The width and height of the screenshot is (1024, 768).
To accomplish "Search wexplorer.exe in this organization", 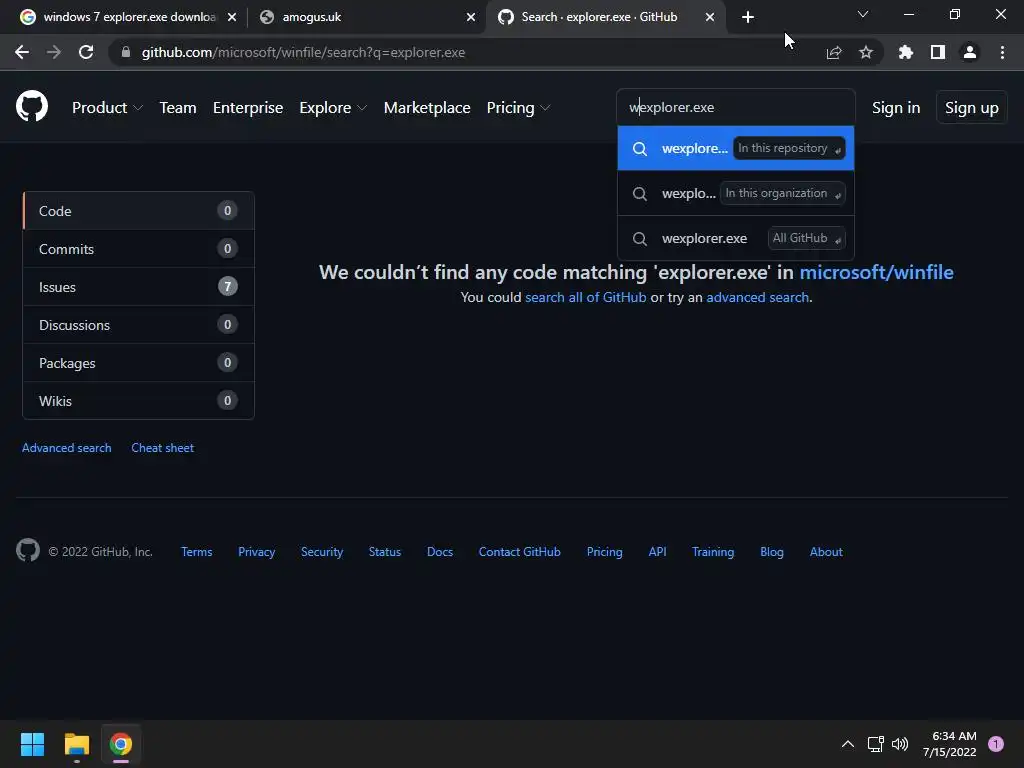I will pos(736,193).
